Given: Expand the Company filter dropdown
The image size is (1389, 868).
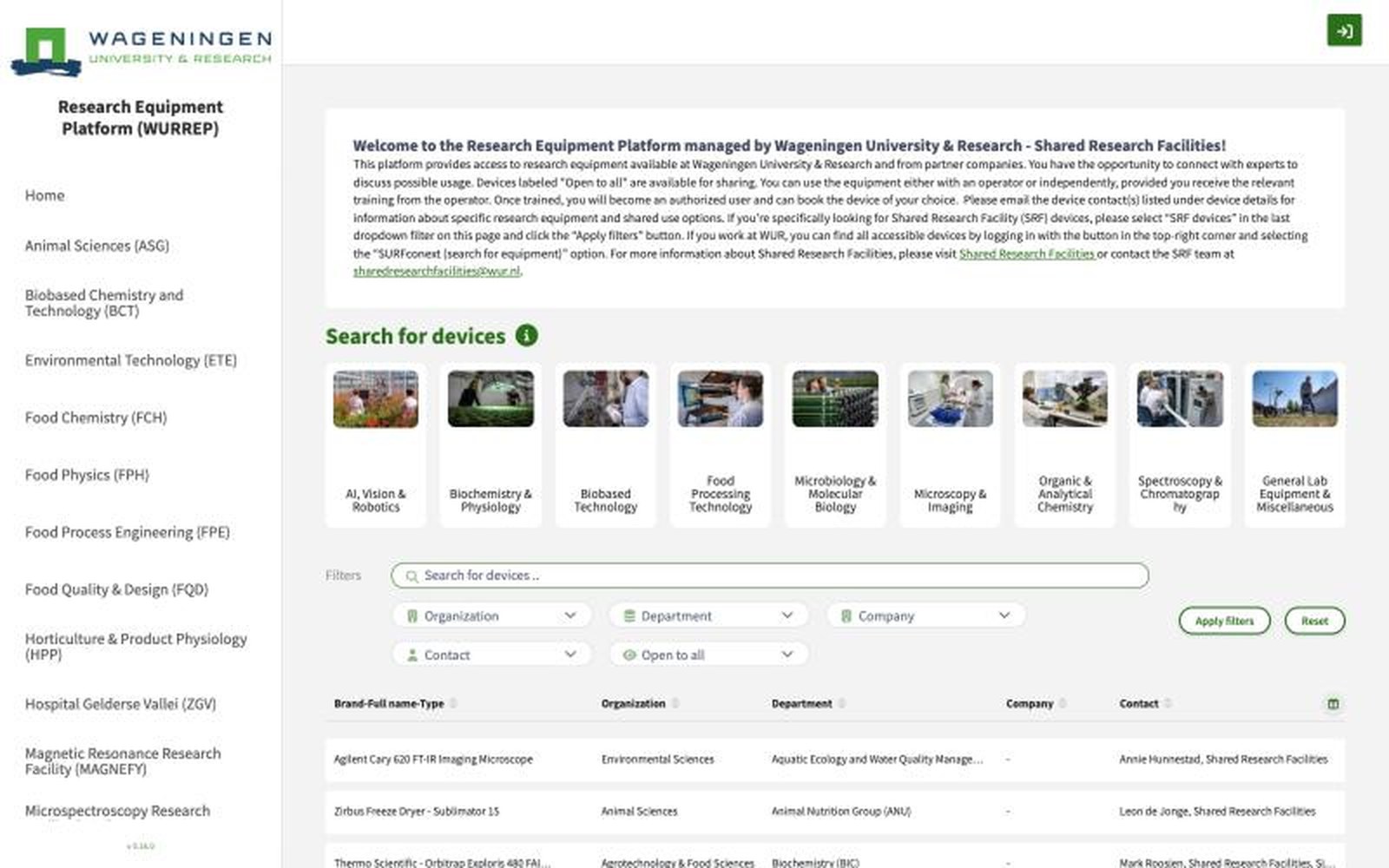Looking at the screenshot, I should [x=925, y=615].
